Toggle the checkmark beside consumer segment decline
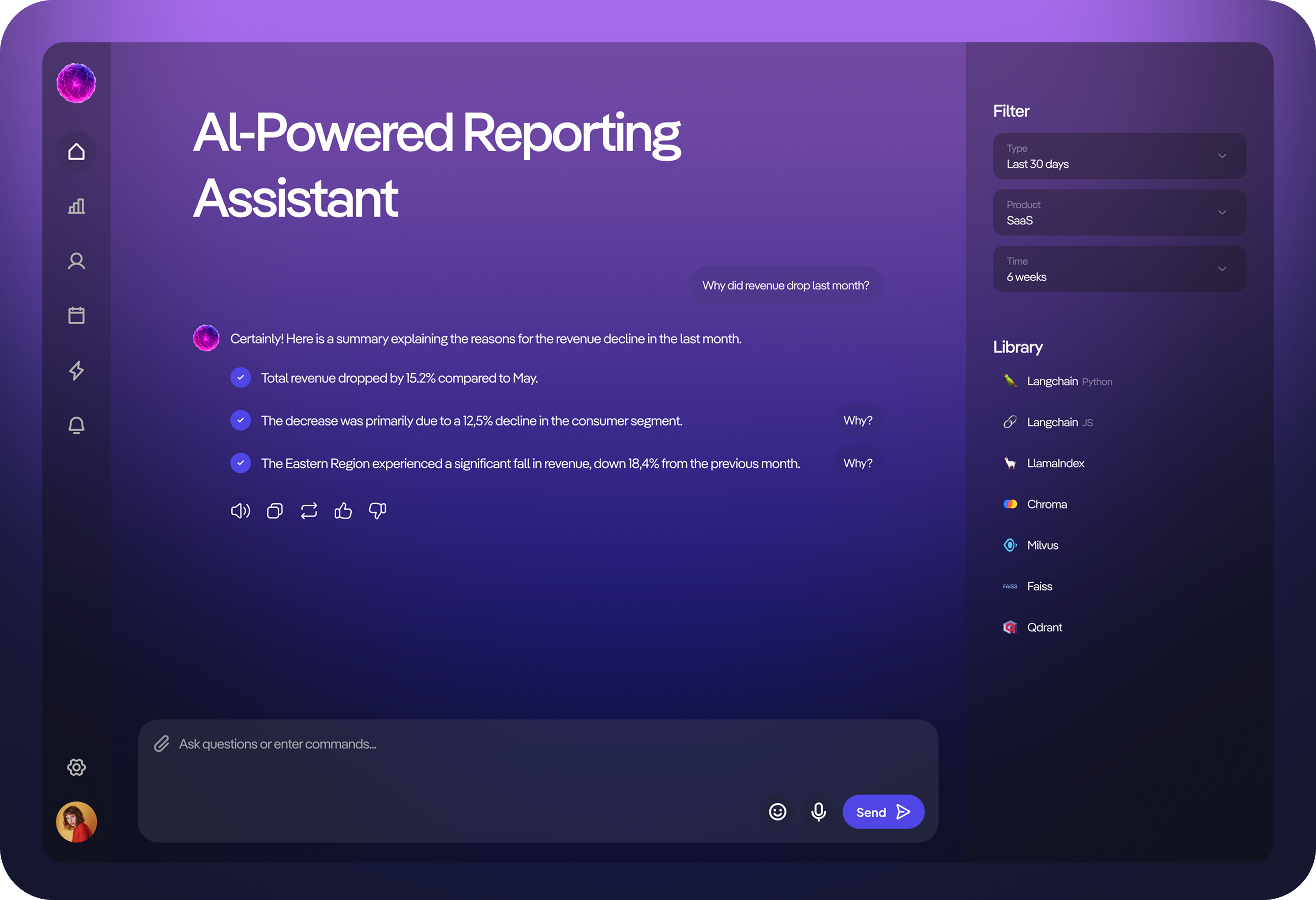 (241, 420)
